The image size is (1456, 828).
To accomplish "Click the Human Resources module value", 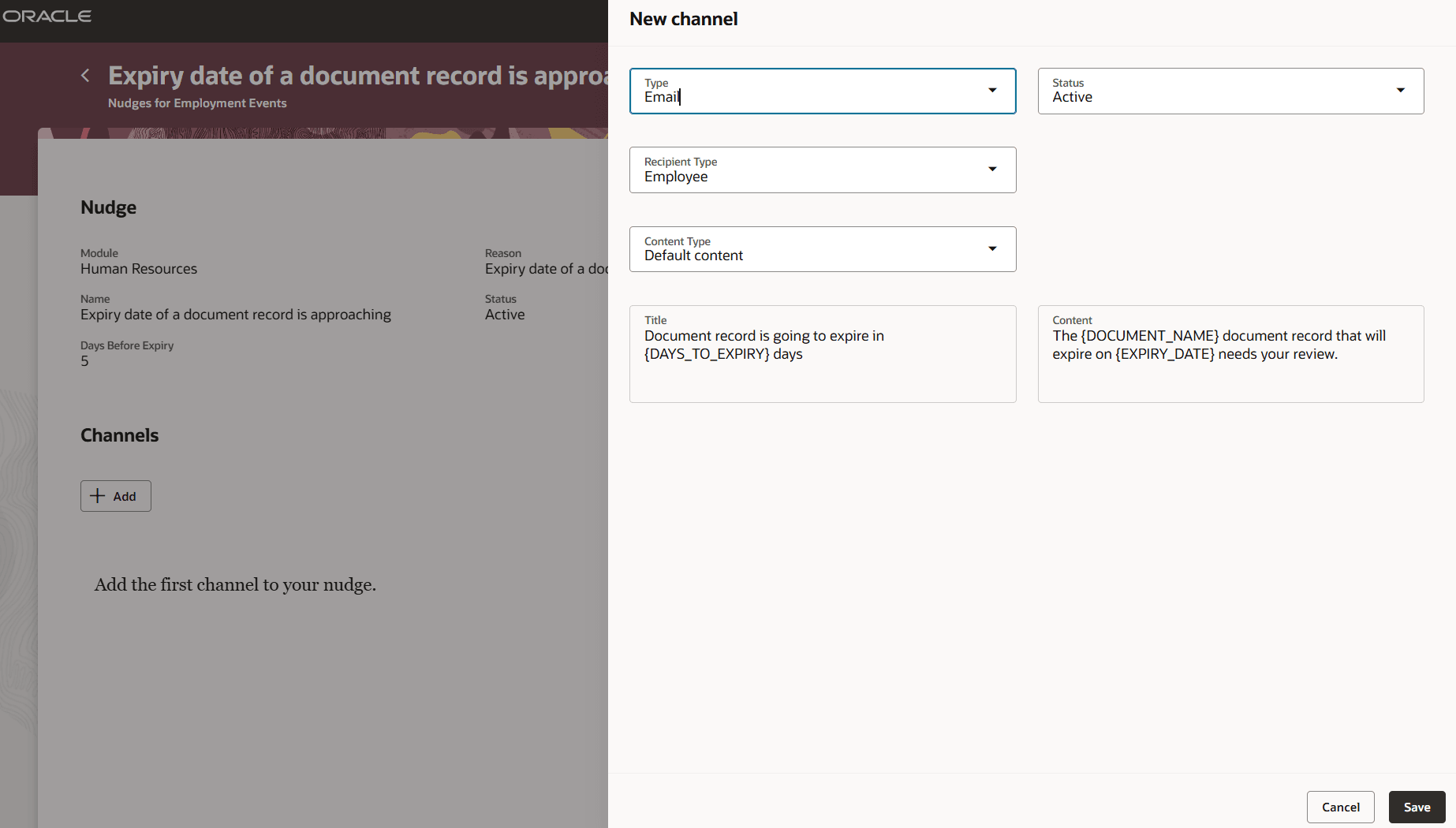I will pyautogui.click(x=139, y=269).
